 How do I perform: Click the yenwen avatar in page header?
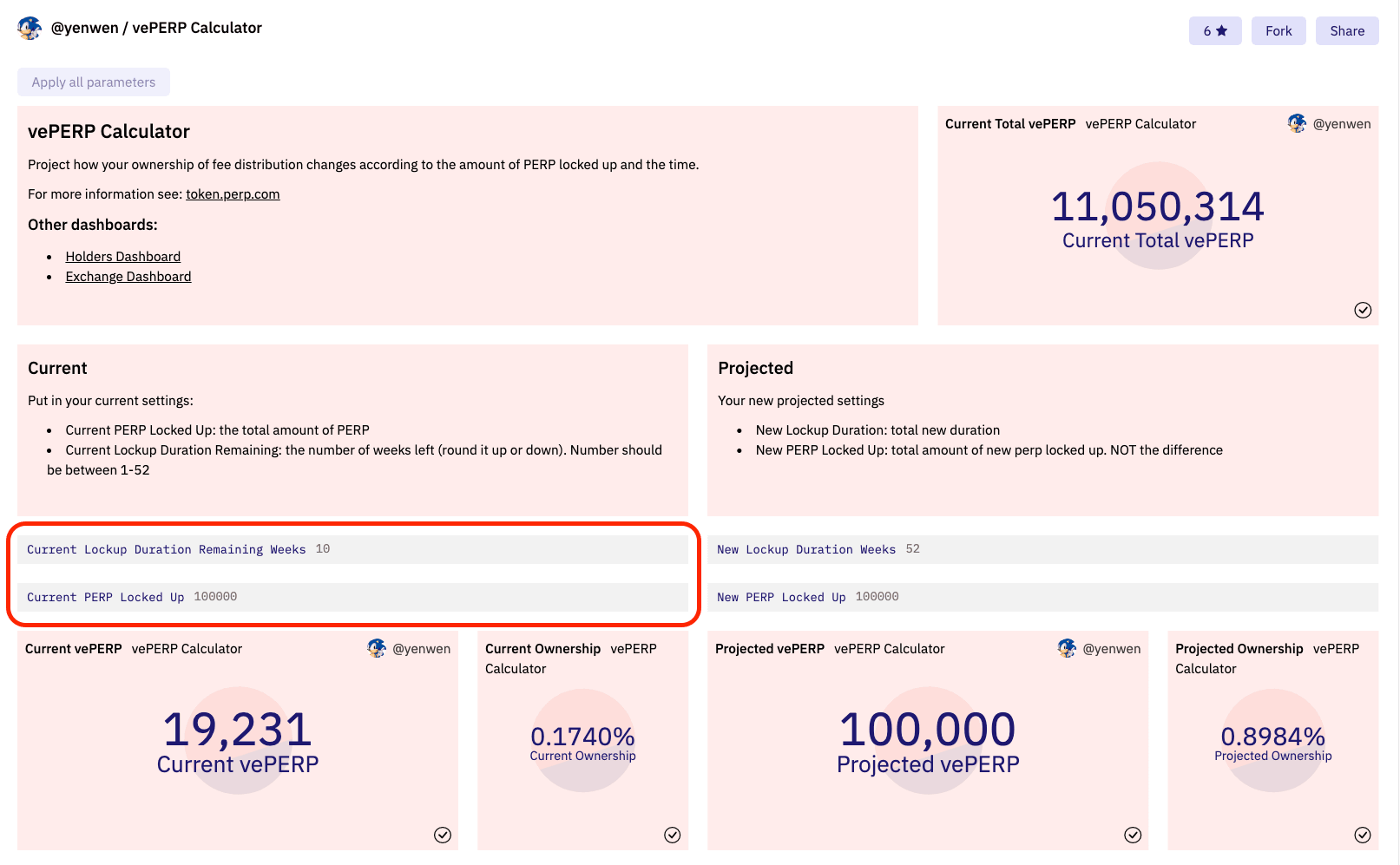point(30,28)
